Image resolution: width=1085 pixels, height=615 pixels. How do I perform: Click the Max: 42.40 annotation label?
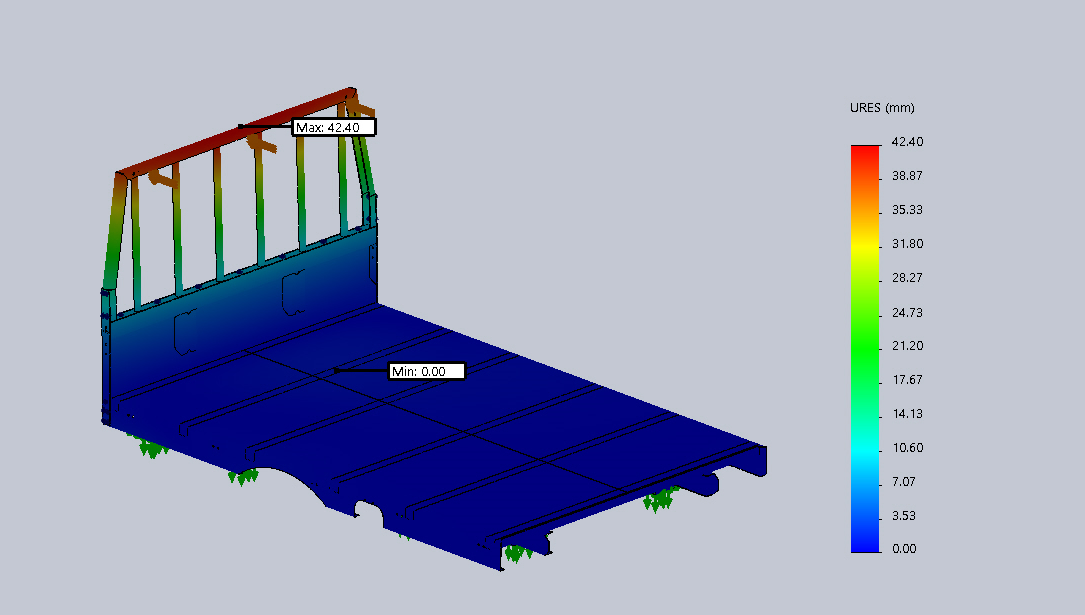(x=334, y=127)
